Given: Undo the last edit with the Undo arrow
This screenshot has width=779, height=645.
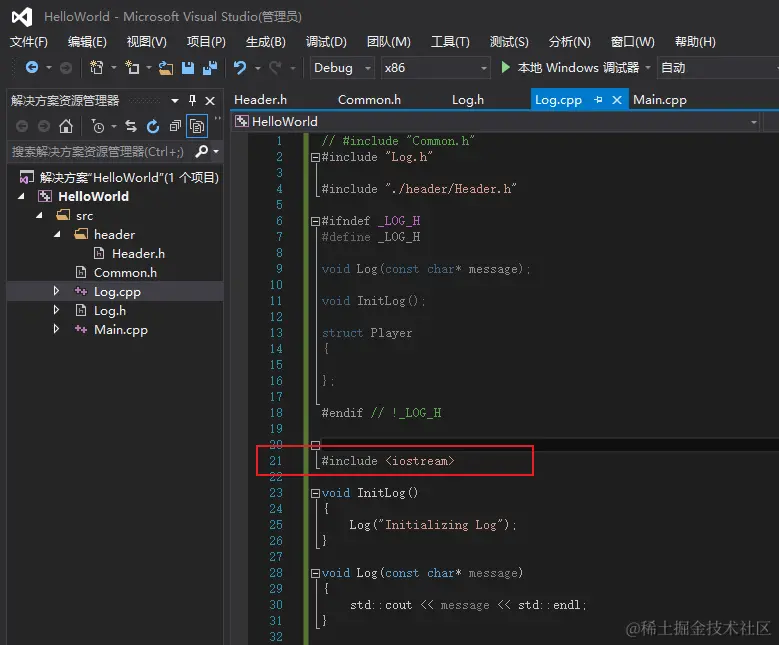Looking at the screenshot, I should point(240,67).
